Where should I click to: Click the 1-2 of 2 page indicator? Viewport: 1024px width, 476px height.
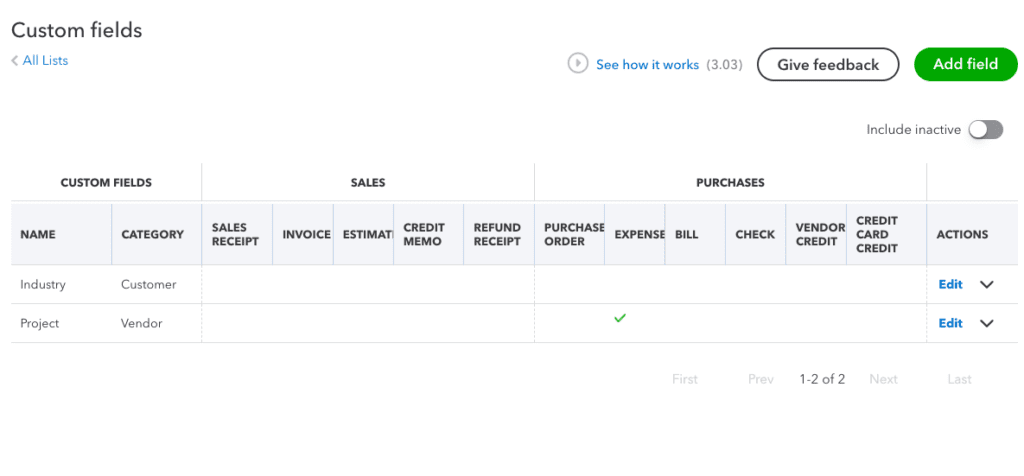(x=822, y=379)
